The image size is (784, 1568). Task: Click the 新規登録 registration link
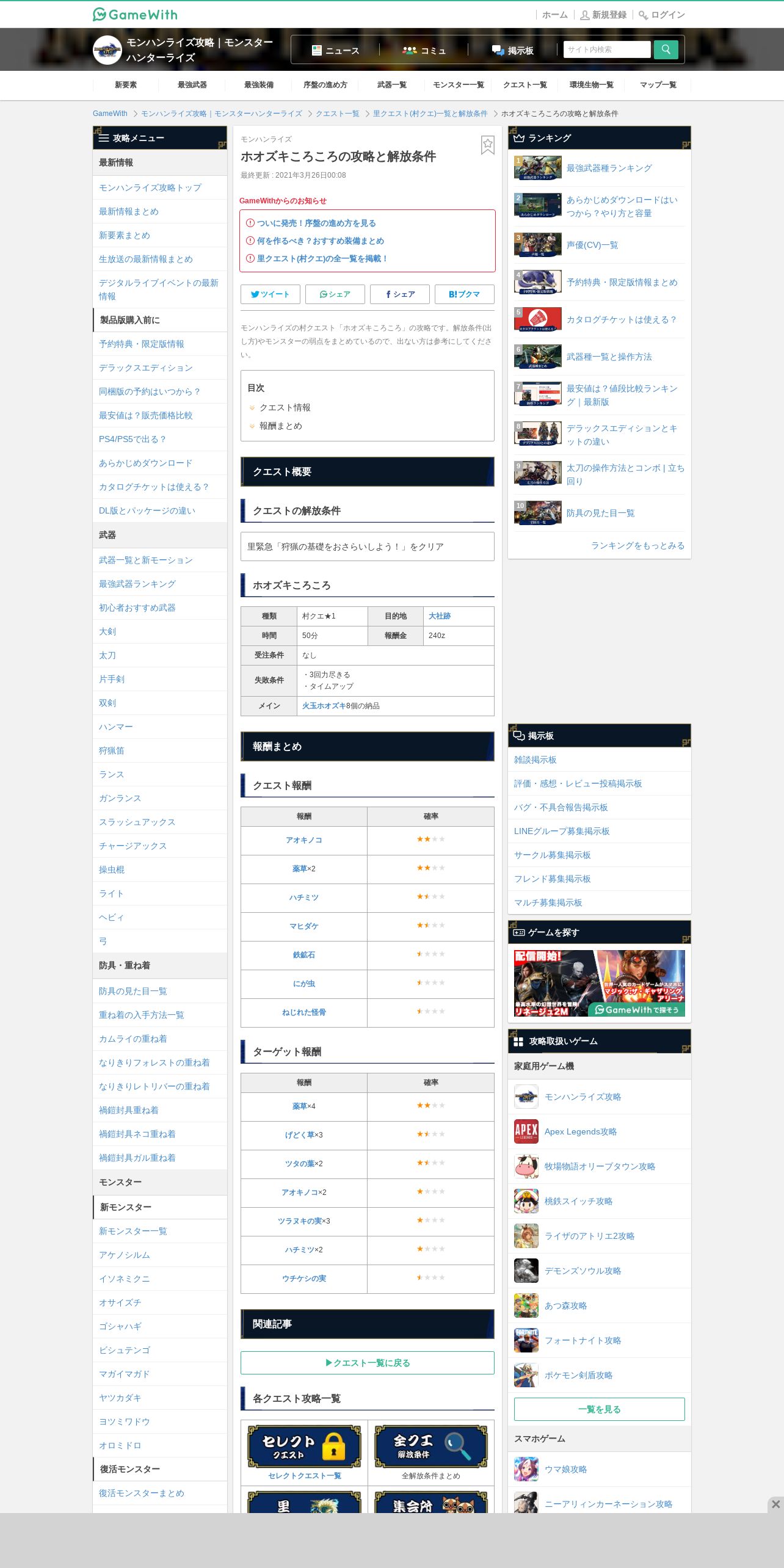[x=603, y=15]
